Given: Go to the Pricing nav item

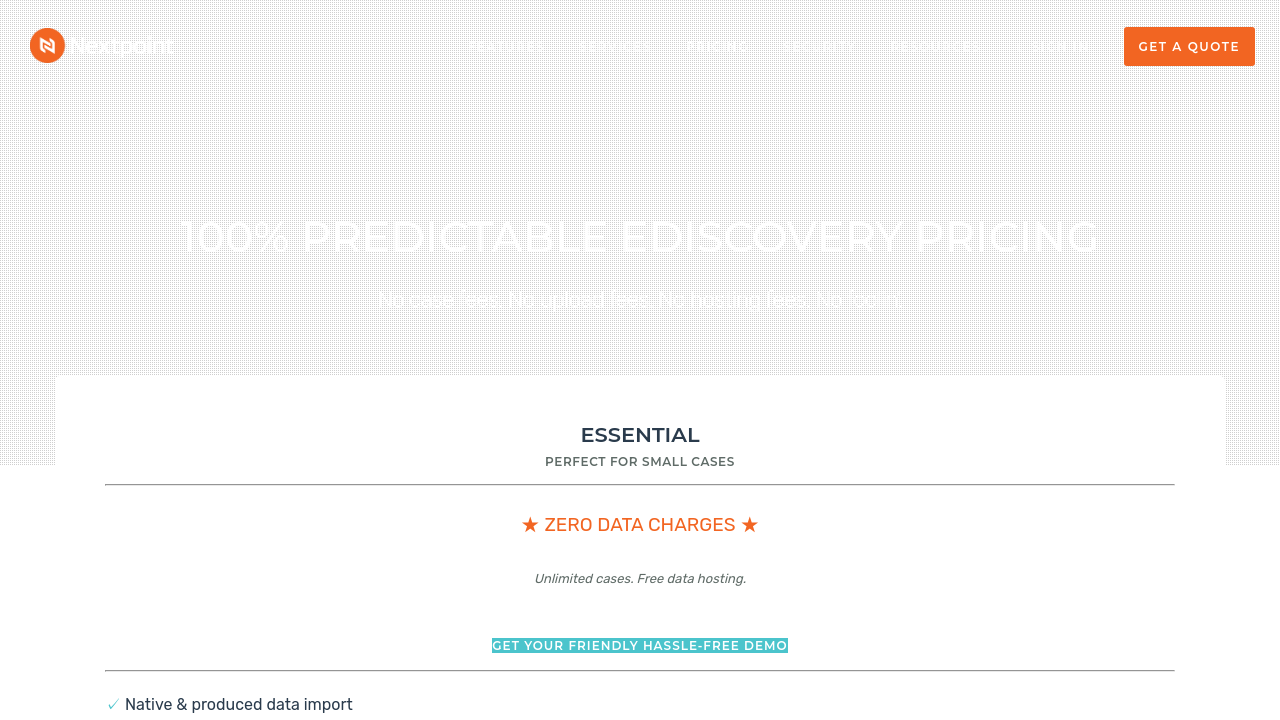Looking at the screenshot, I should tap(717, 47).
